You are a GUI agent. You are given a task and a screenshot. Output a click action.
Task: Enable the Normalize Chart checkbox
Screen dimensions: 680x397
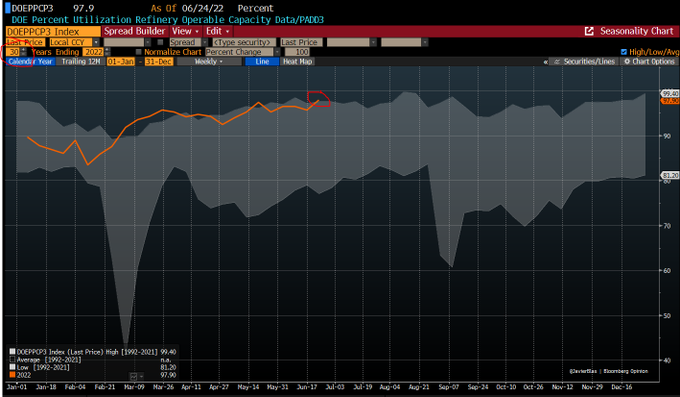point(139,52)
